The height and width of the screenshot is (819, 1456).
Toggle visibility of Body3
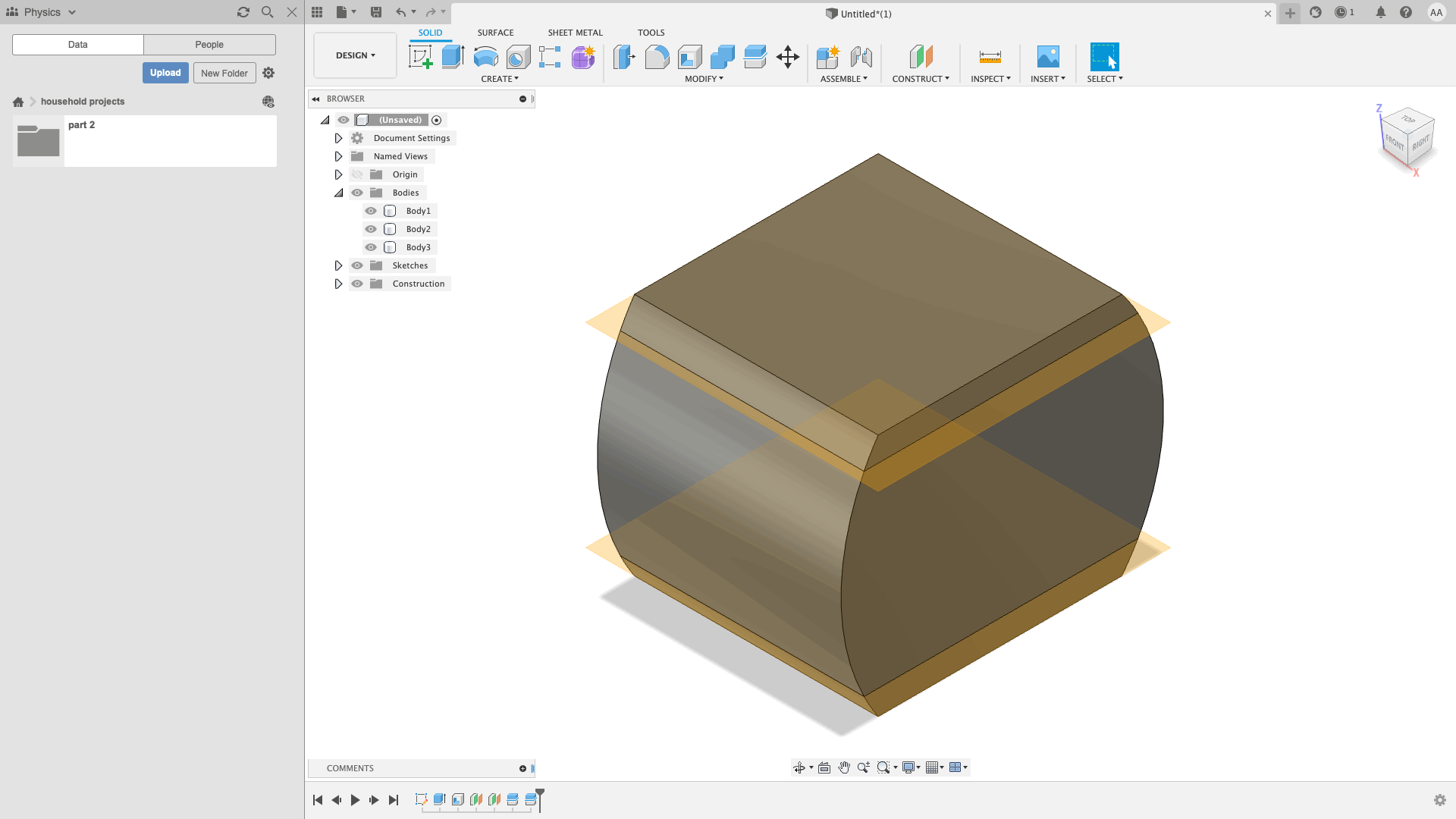coord(371,247)
